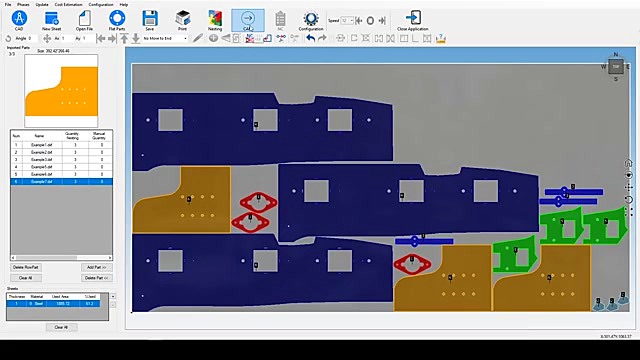Click the TOP face of view cube
The image size is (640, 360).
click(x=616, y=67)
